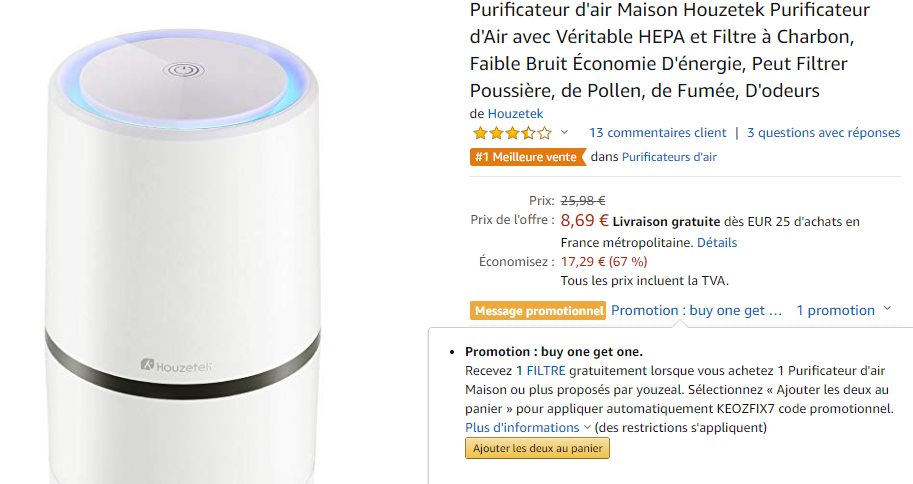
Task: Open the Détails shipping link
Action: [x=716, y=242]
